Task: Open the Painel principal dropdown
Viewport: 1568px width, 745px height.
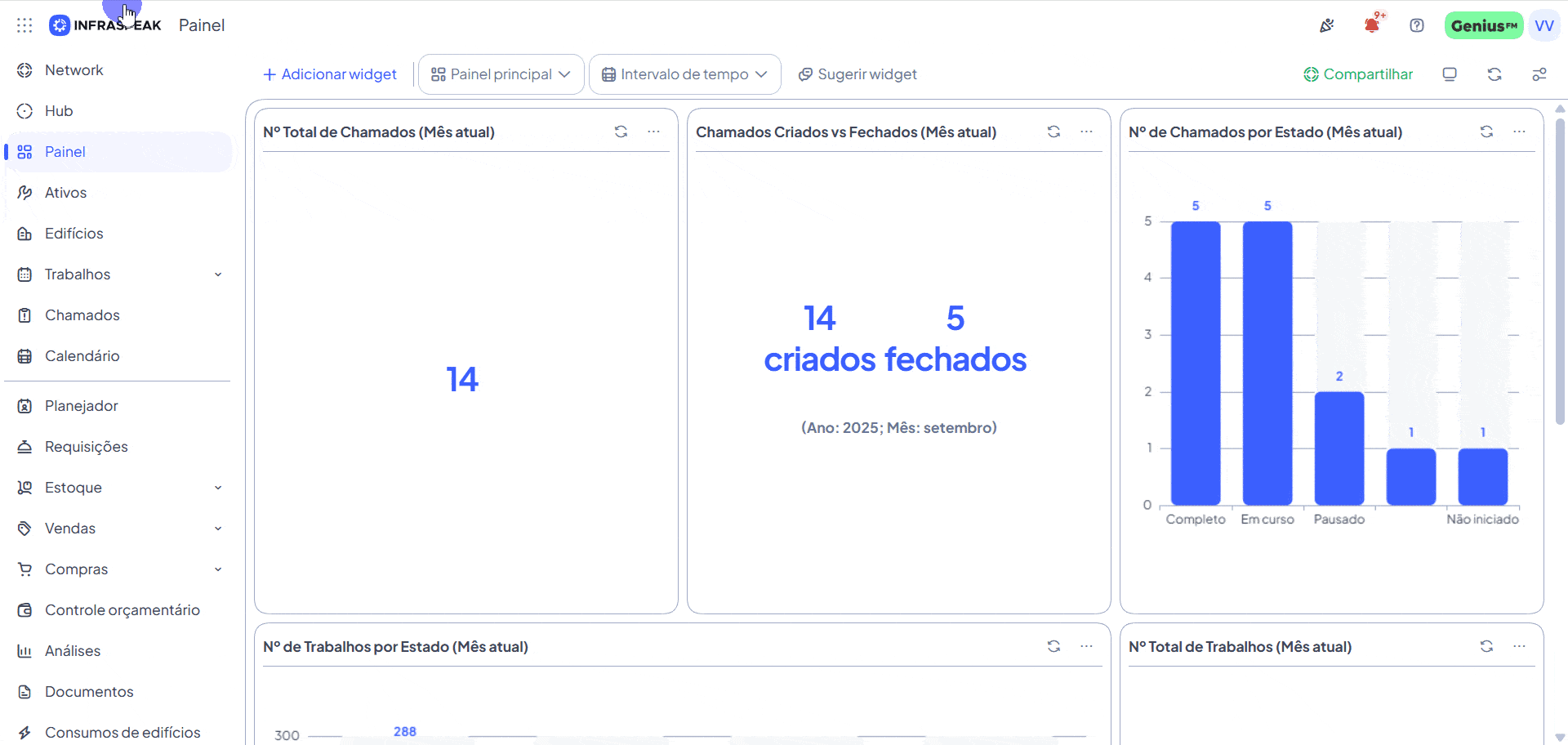Action: (501, 74)
